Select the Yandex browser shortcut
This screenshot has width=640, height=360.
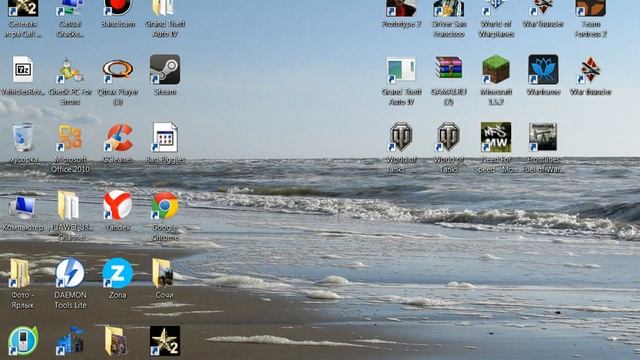[118, 205]
